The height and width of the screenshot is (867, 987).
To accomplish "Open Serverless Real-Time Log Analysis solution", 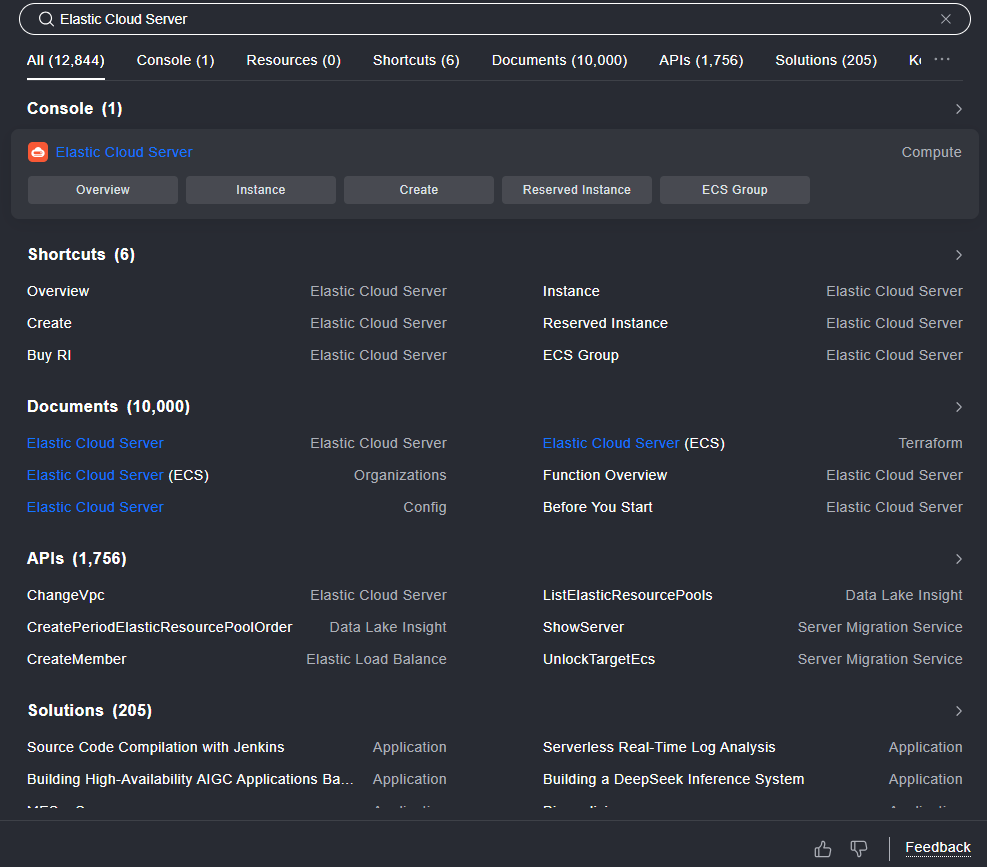I will click(753, 747).
